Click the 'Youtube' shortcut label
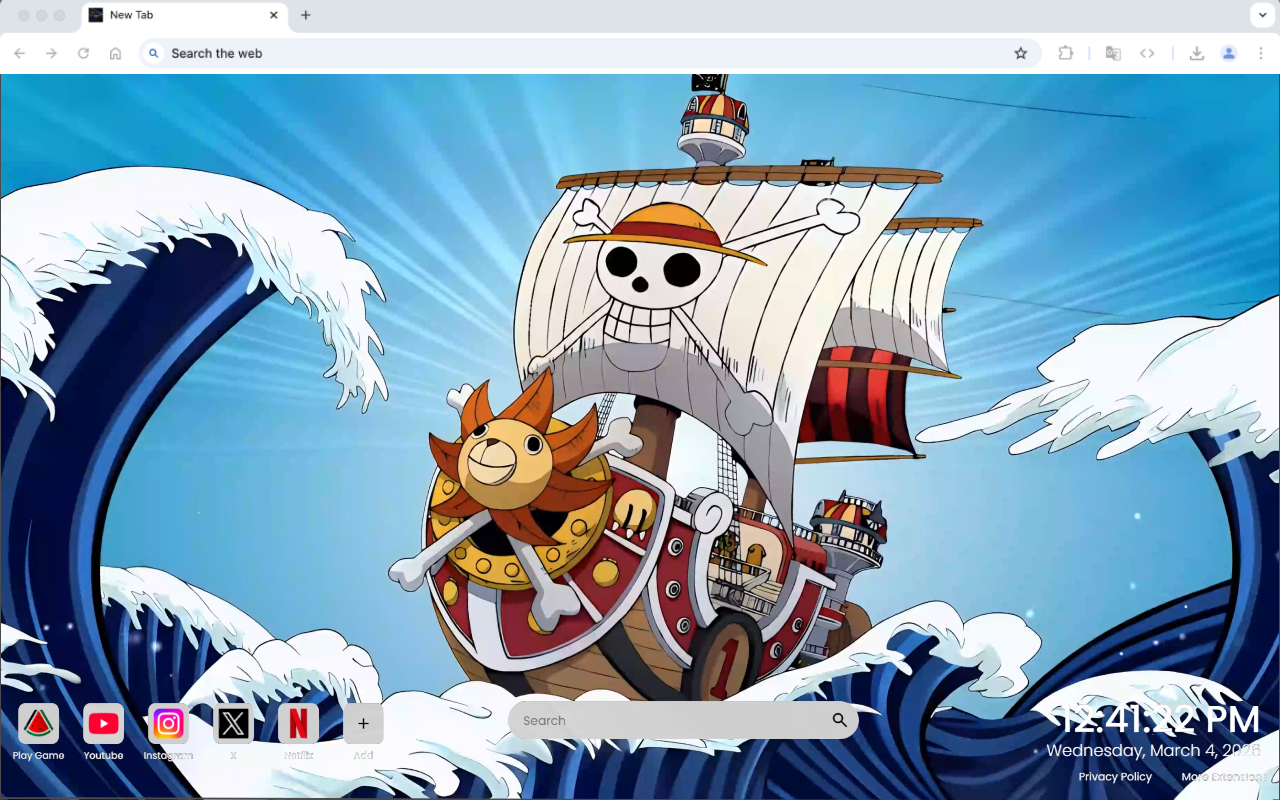1280x800 pixels. [103, 756]
